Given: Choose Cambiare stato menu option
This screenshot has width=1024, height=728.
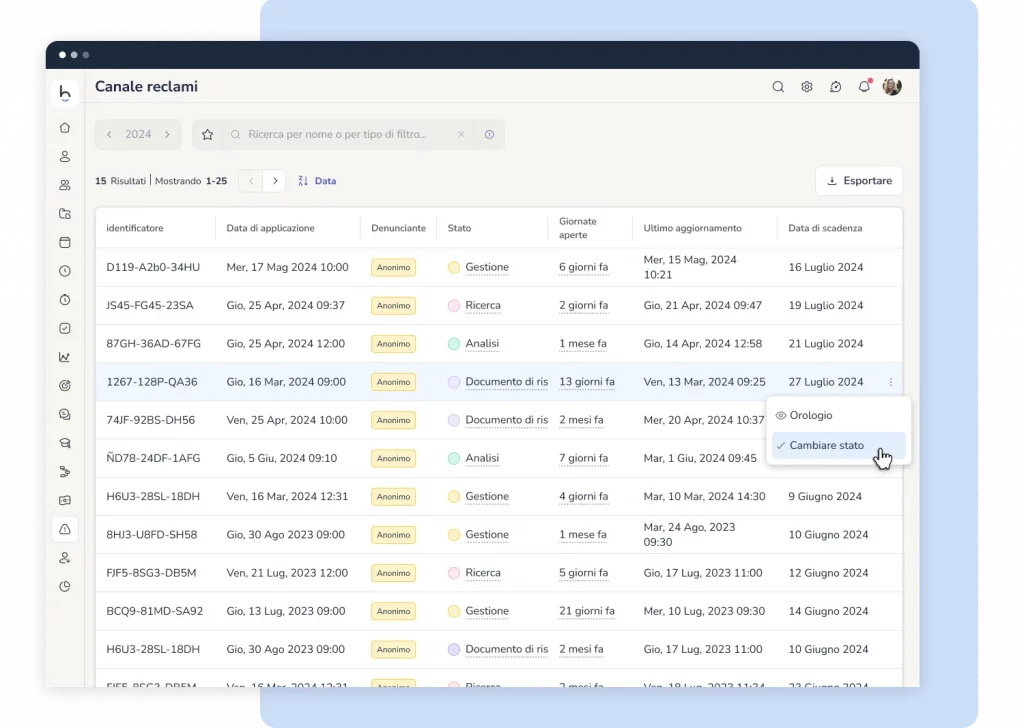Looking at the screenshot, I should [x=826, y=445].
